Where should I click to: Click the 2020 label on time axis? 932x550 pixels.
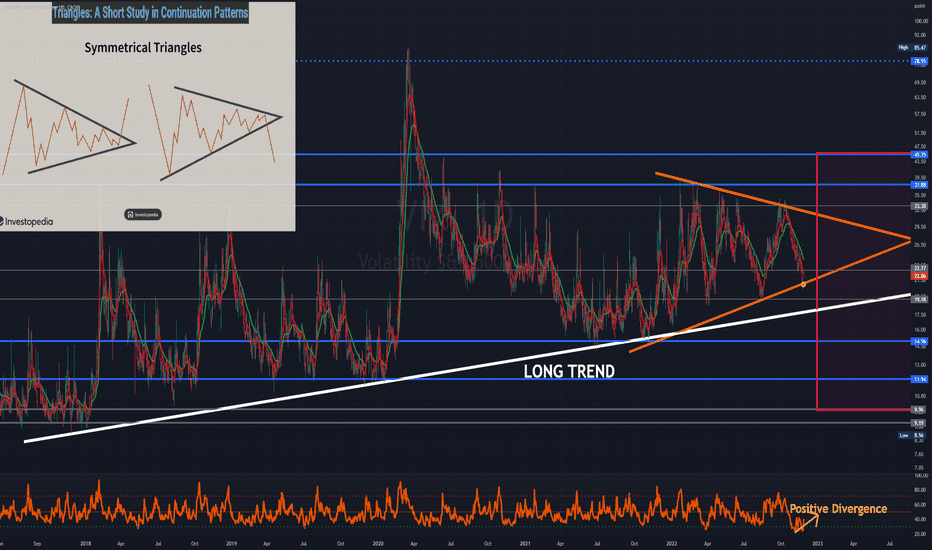(x=377, y=543)
